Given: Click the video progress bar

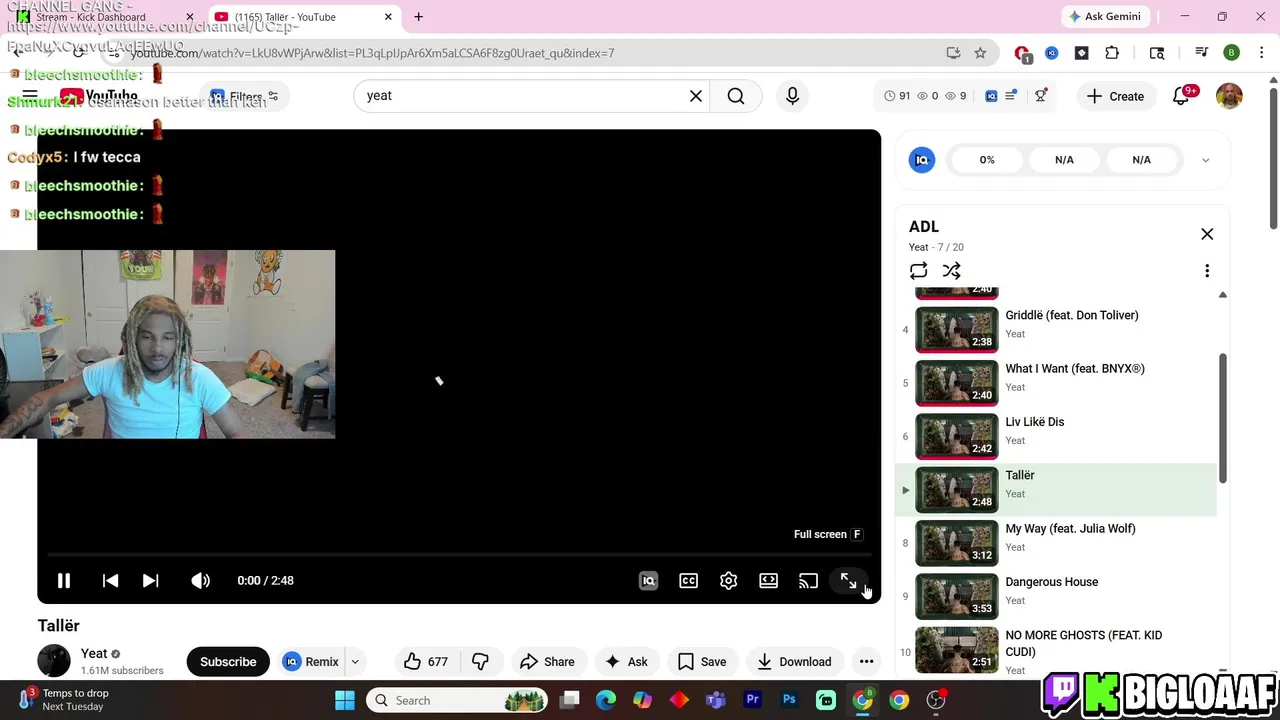Looking at the screenshot, I should [x=459, y=554].
